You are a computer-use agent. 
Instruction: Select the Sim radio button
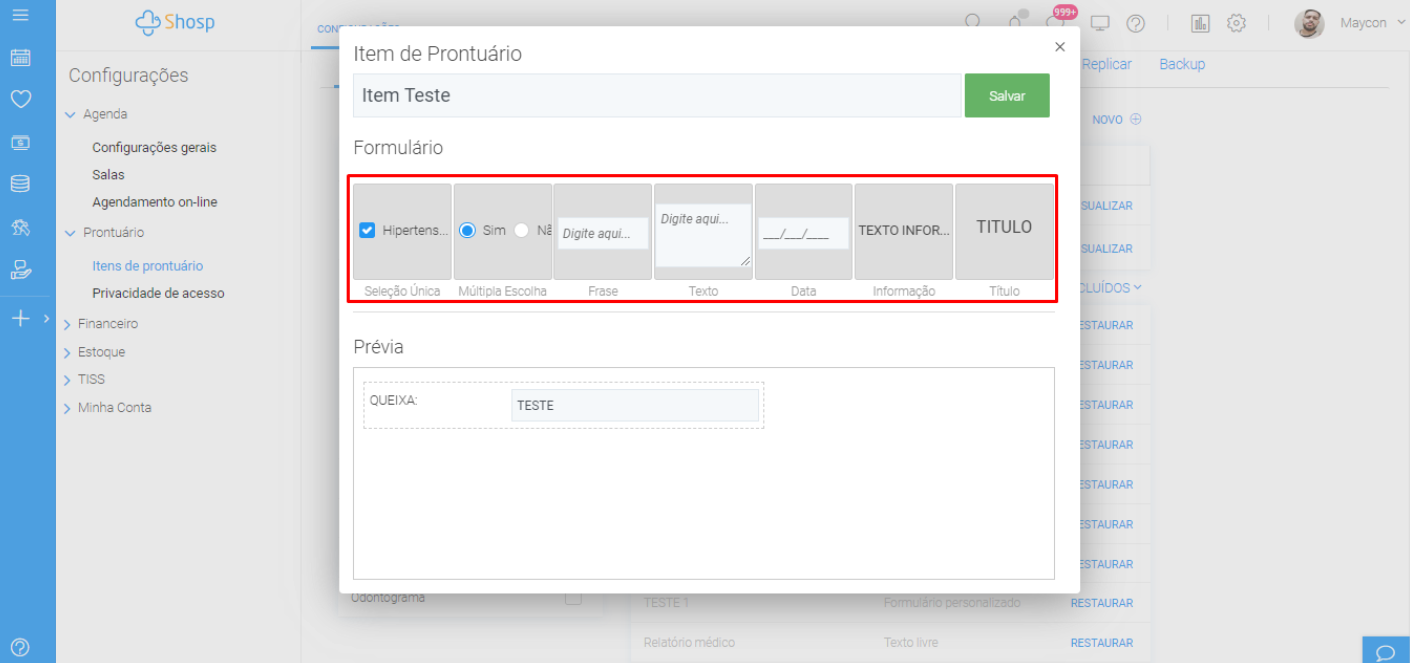(467, 231)
